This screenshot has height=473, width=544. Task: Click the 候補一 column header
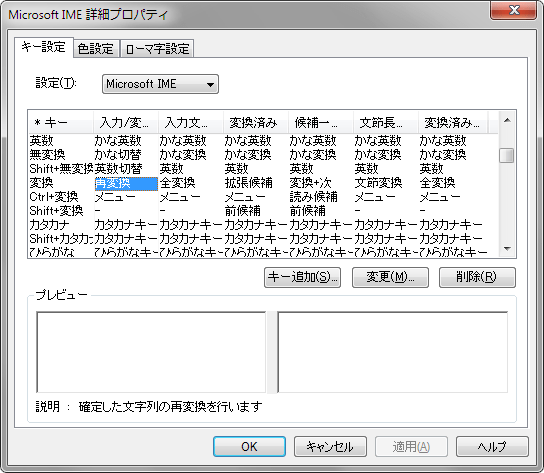(321, 123)
